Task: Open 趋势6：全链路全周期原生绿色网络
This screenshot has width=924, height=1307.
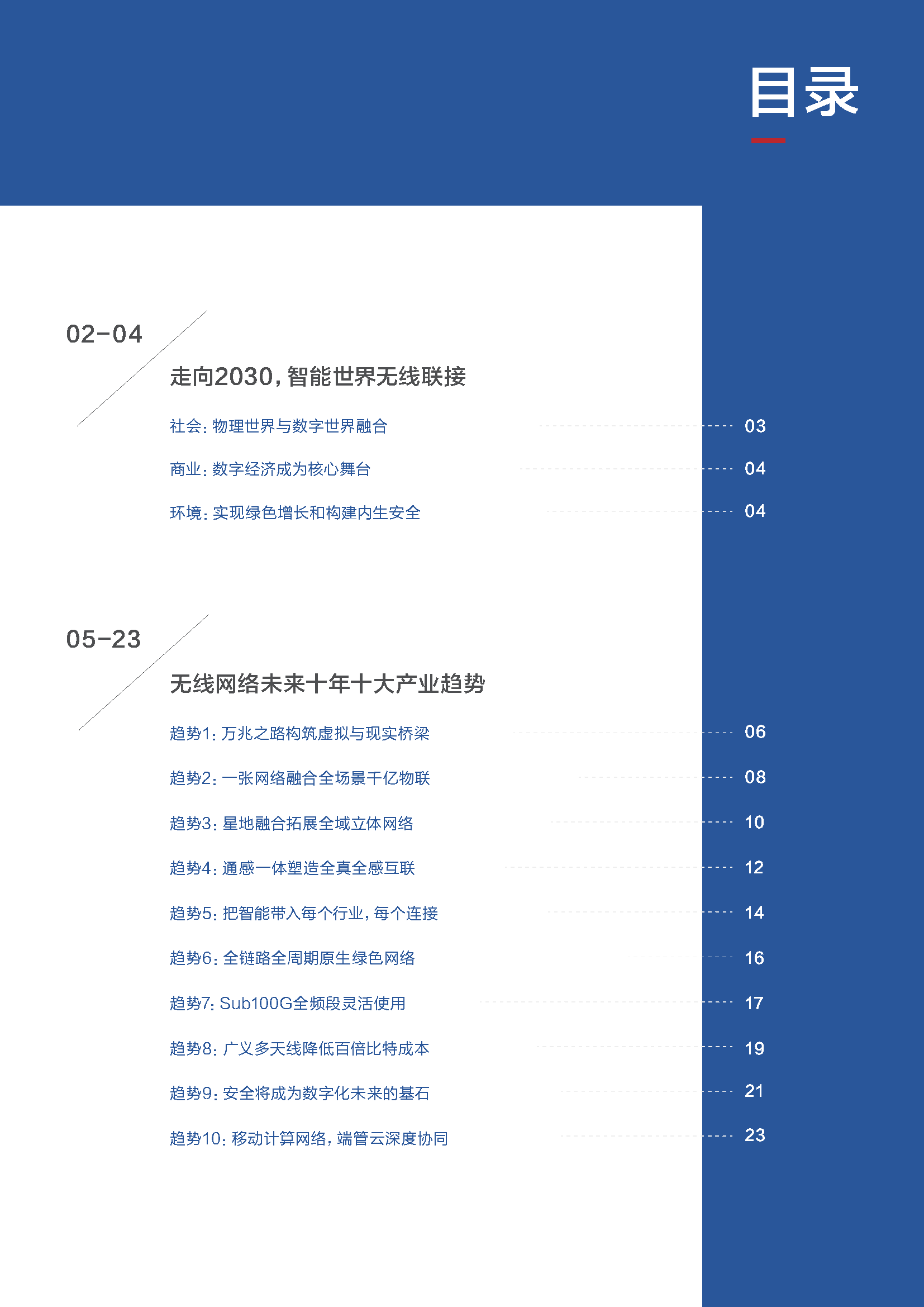Action: (x=293, y=959)
